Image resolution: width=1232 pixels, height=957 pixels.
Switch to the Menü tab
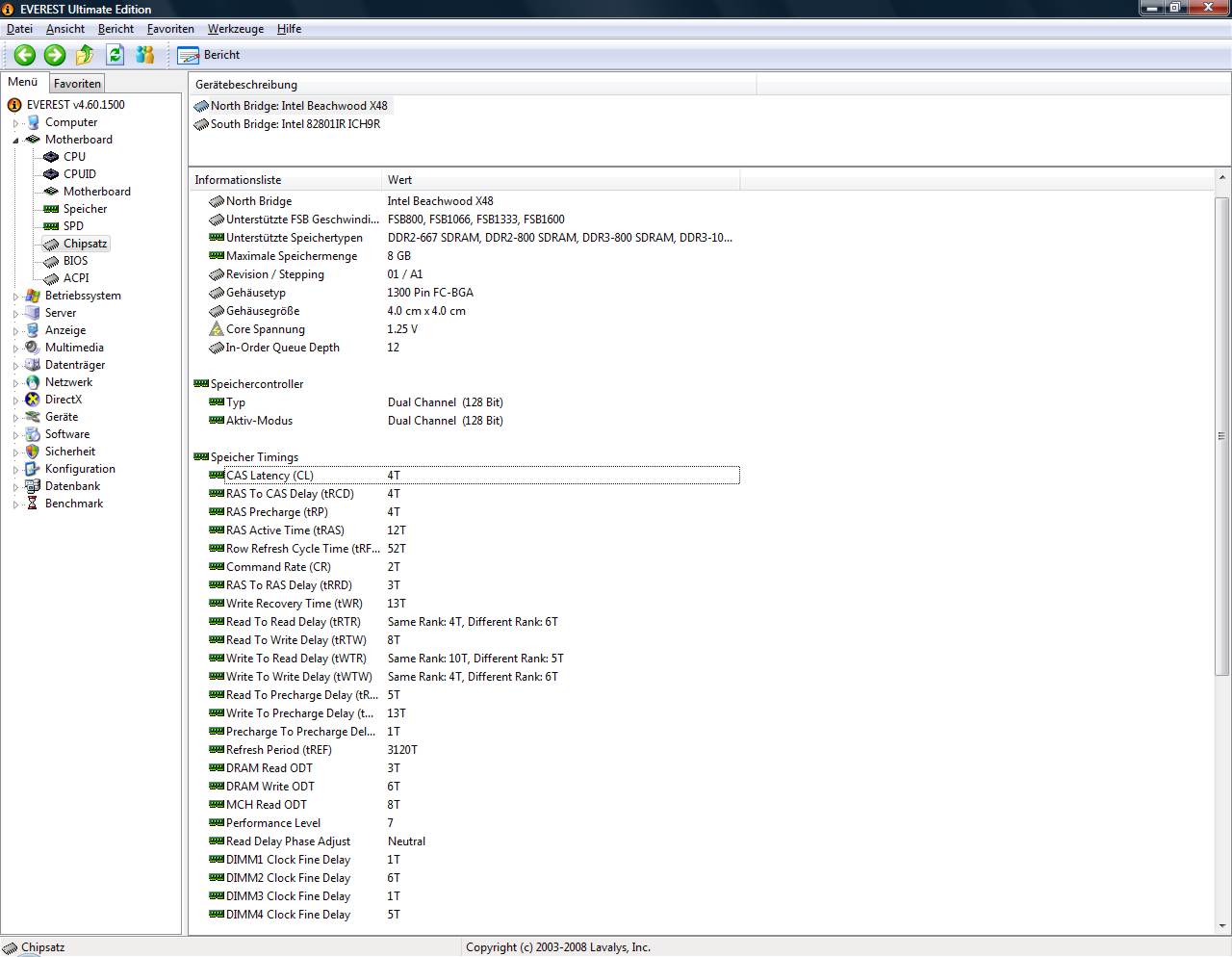[x=23, y=82]
